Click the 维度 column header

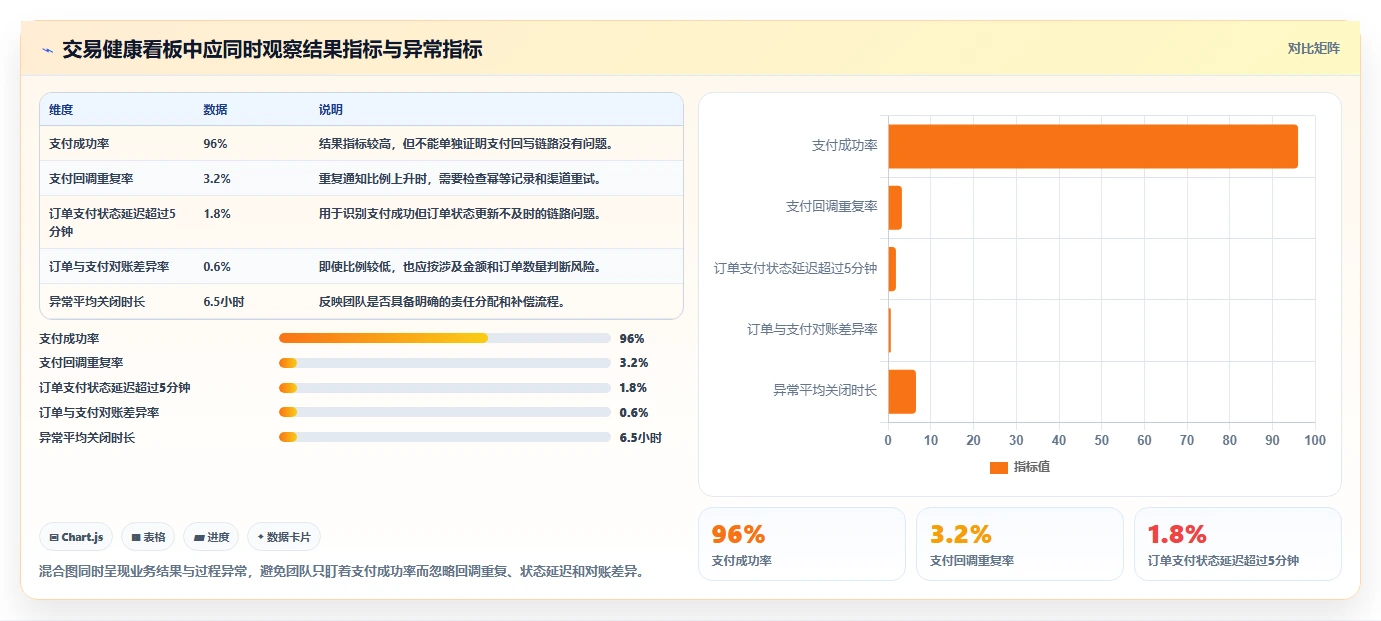pos(61,109)
